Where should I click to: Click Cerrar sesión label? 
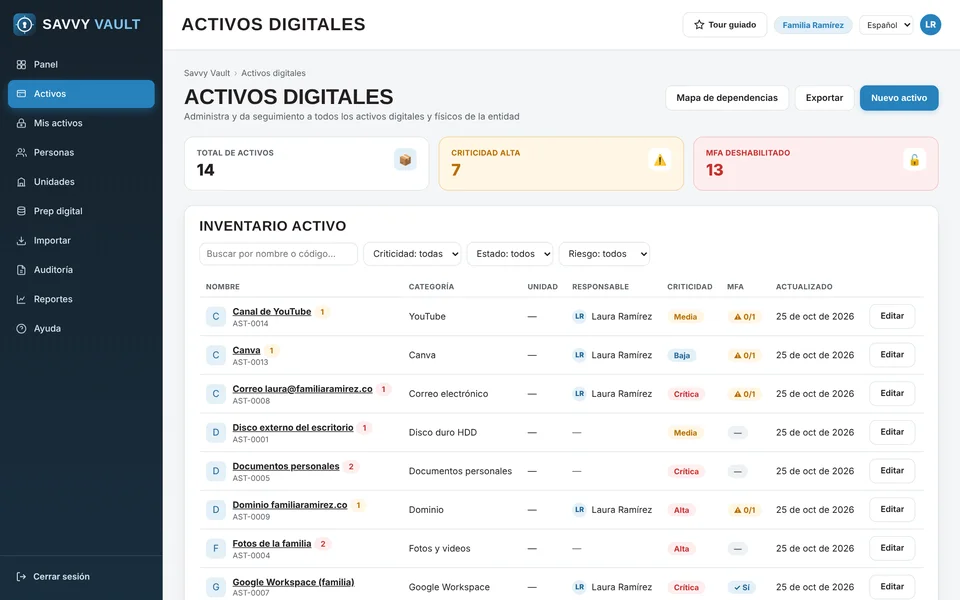pos(61,577)
